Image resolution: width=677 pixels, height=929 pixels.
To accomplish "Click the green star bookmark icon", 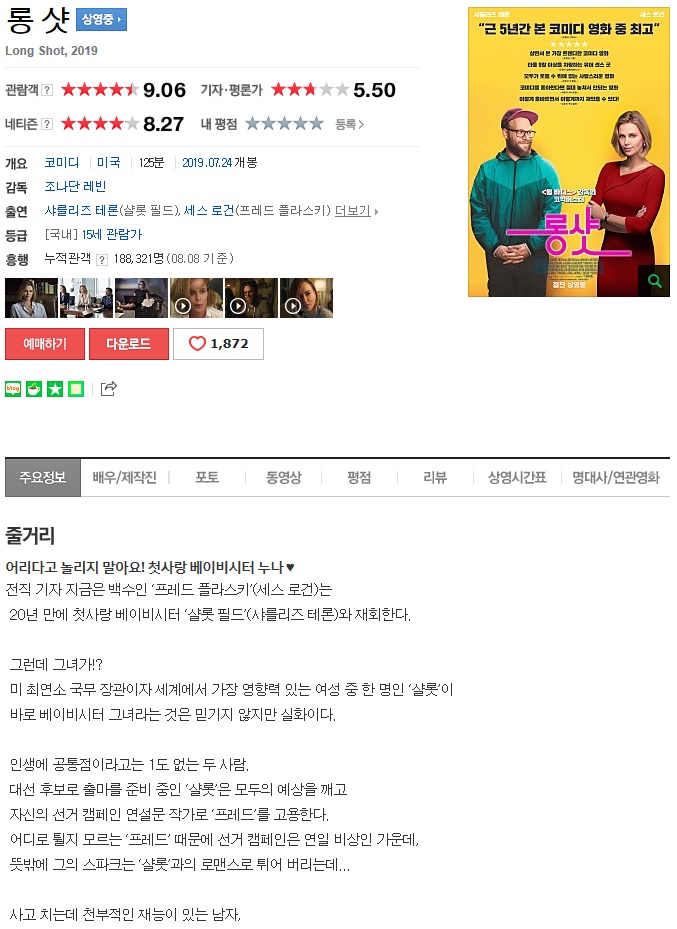I will click(x=55, y=389).
